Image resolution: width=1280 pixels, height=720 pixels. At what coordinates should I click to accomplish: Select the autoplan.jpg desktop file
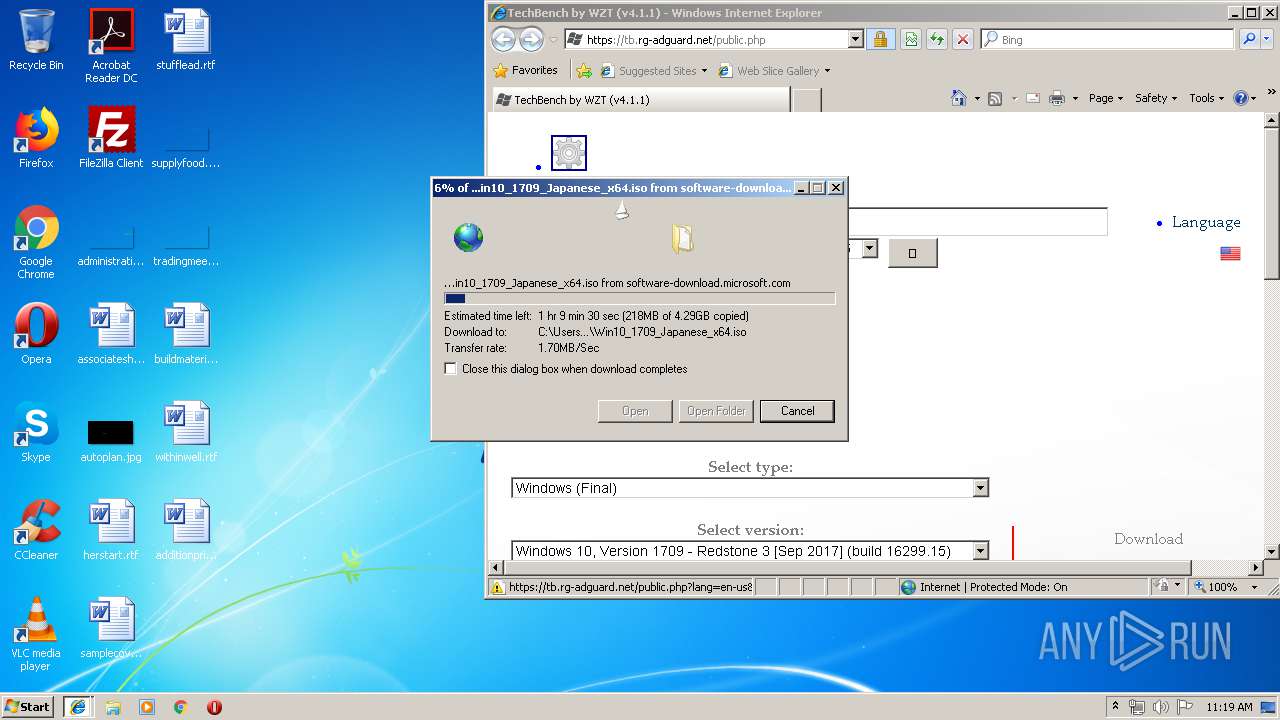point(111,440)
